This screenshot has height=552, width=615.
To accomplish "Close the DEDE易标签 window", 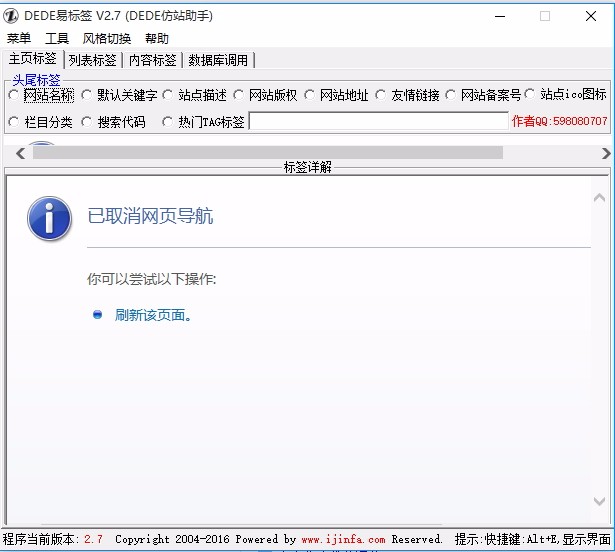I will click(x=591, y=16).
